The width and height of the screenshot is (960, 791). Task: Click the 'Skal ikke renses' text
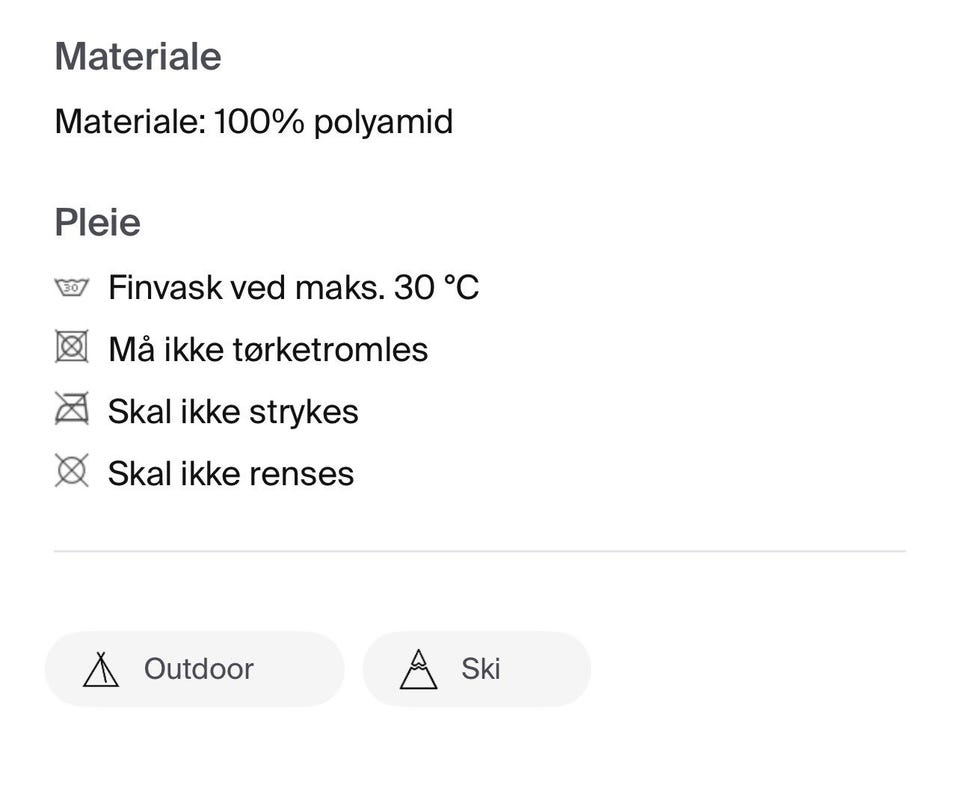231,473
